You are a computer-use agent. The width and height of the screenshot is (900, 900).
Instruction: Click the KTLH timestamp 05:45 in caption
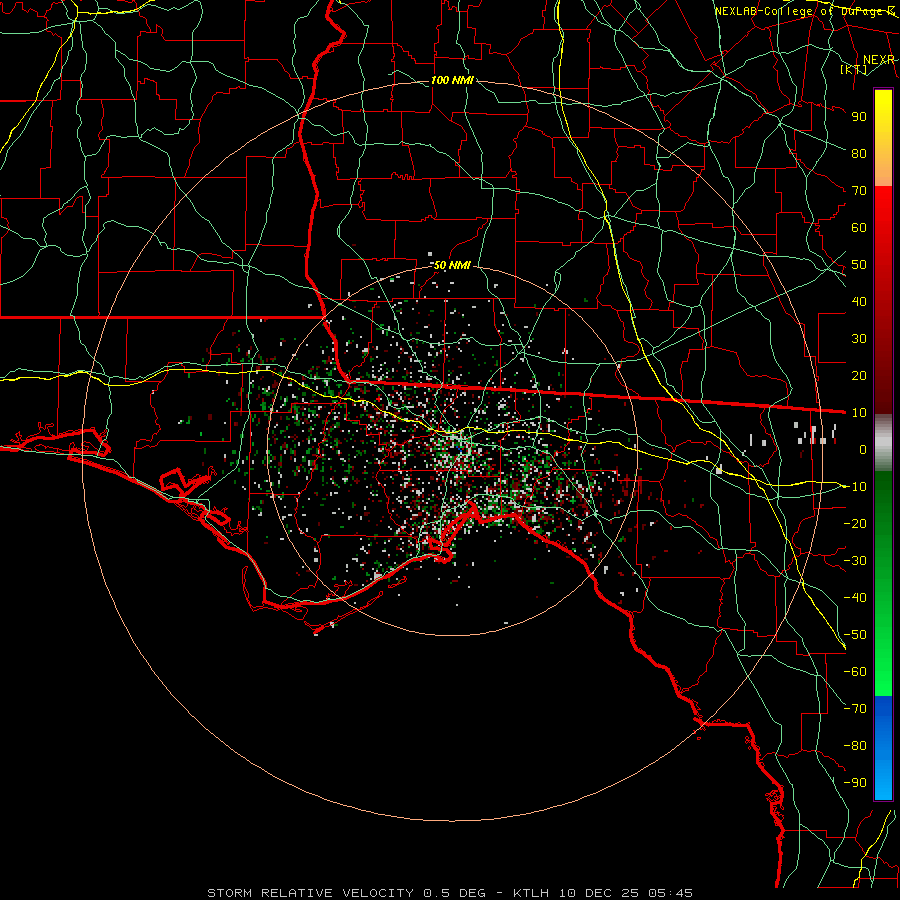click(x=670, y=893)
